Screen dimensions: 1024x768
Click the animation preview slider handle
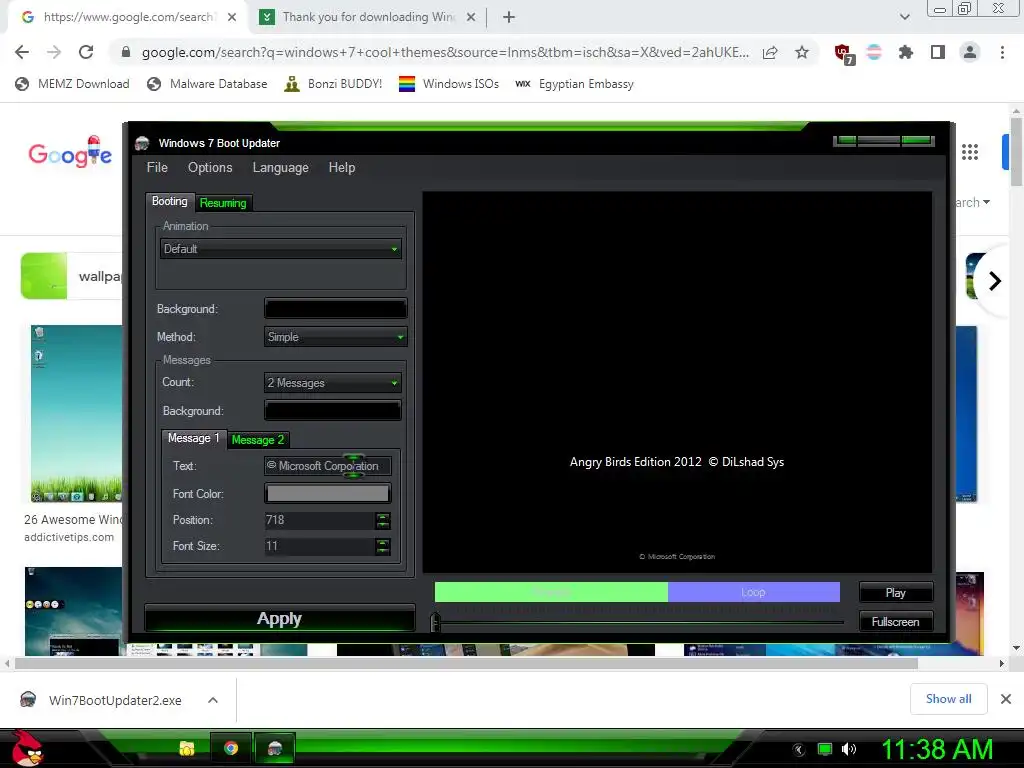(x=436, y=622)
